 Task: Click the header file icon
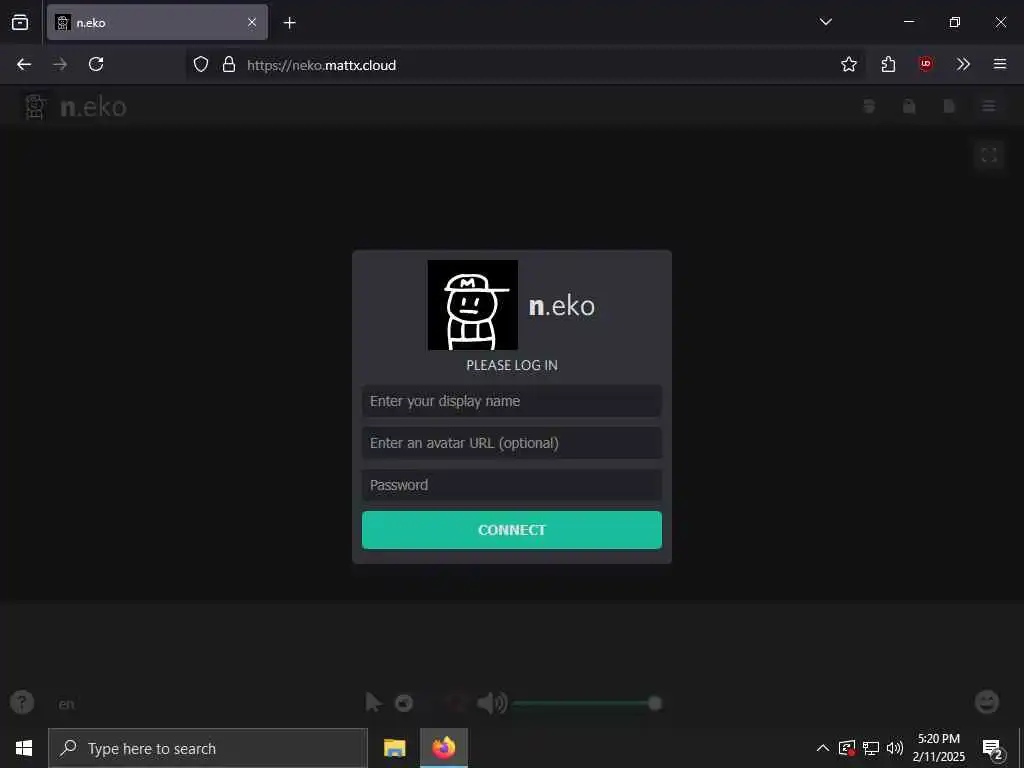pos(949,106)
